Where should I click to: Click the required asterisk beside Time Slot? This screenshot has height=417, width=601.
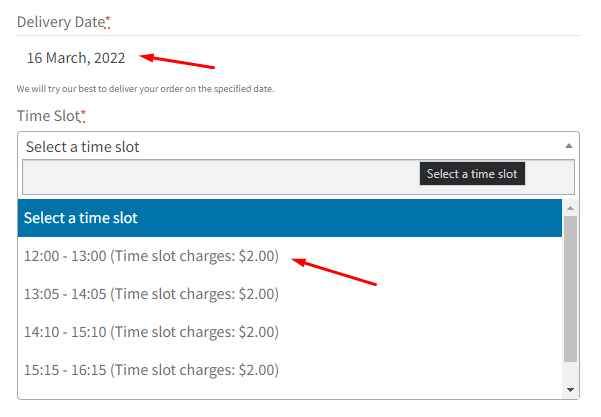pyautogui.click(x=83, y=115)
